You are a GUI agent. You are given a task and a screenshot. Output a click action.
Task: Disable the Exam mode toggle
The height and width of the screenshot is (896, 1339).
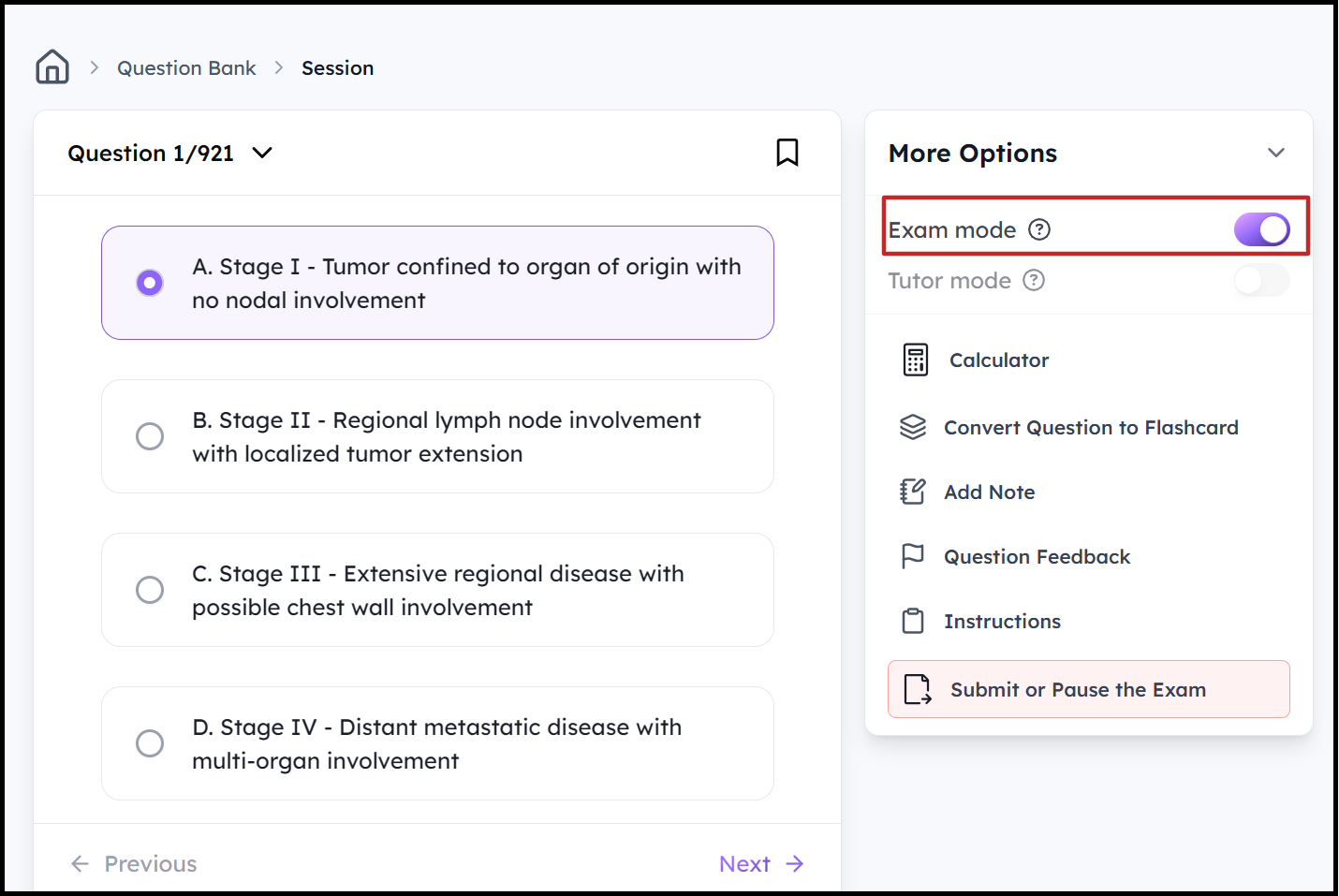(1261, 229)
